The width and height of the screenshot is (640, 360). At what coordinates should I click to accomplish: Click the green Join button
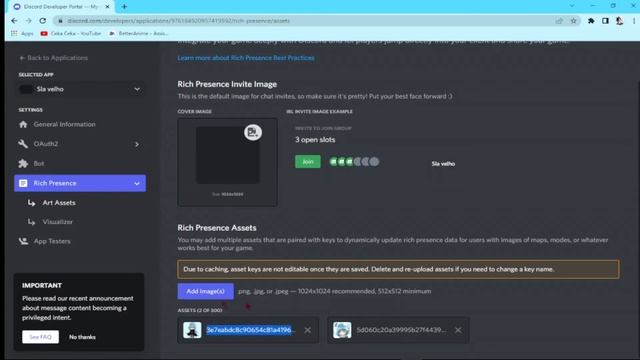[308, 162]
